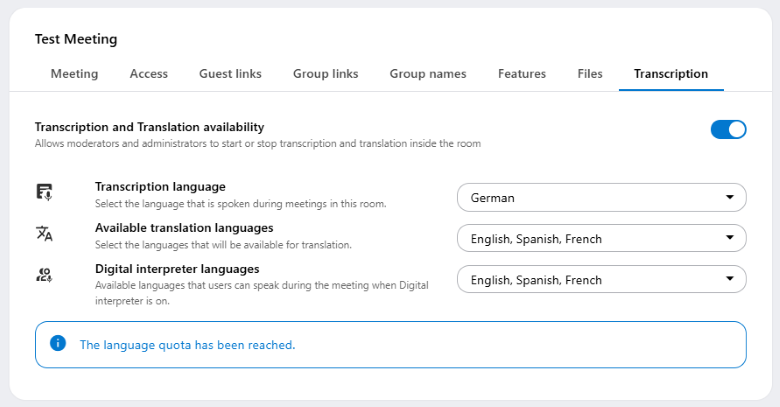
Task: Disable Transcription and Translation availability toggle
Action: click(x=728, y=130)
